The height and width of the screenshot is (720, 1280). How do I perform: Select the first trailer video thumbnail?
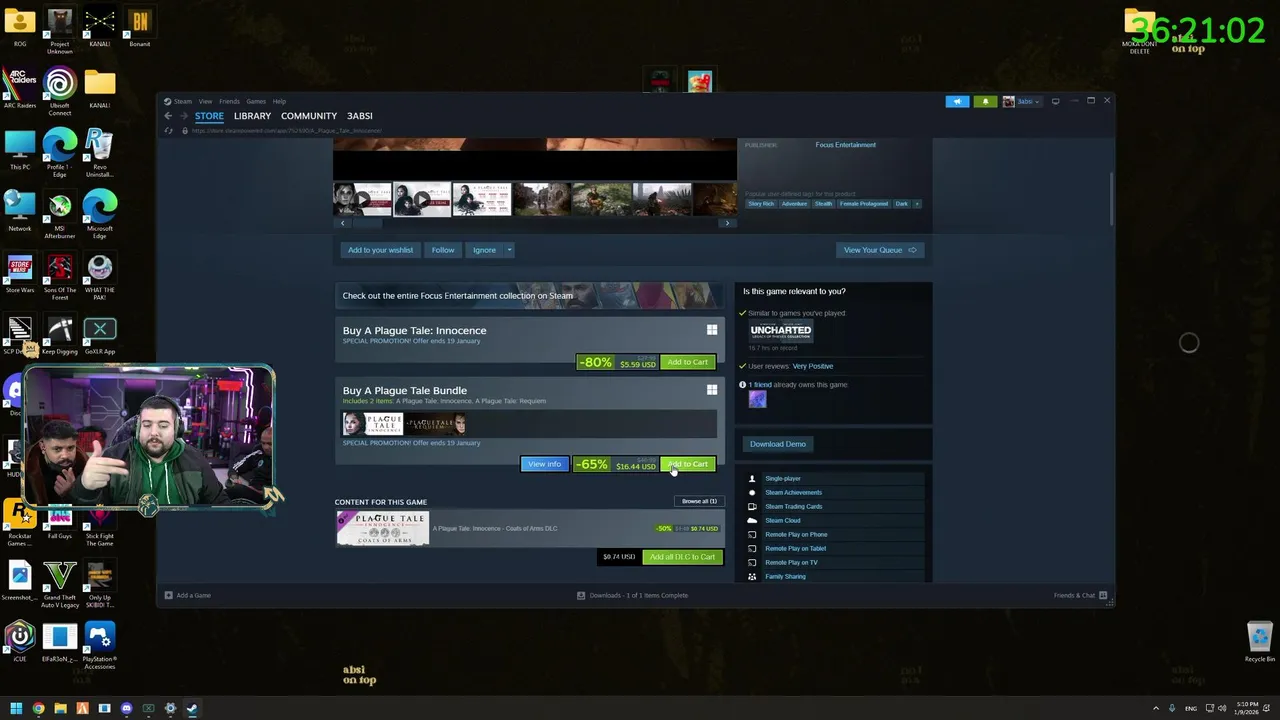pyautogui.click(x=362, y=199)
